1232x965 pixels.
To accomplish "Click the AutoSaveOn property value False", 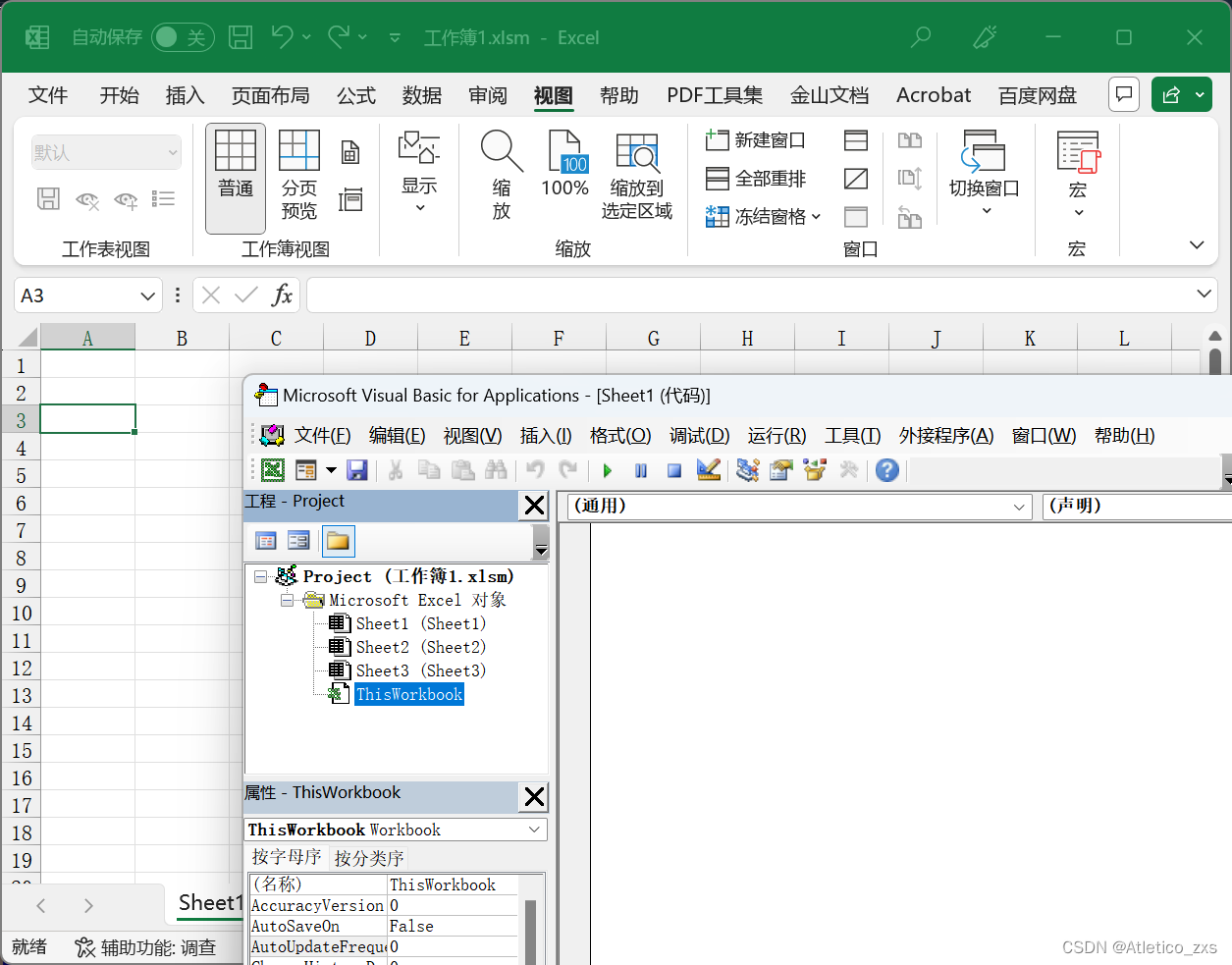I will tap(452, 926).
